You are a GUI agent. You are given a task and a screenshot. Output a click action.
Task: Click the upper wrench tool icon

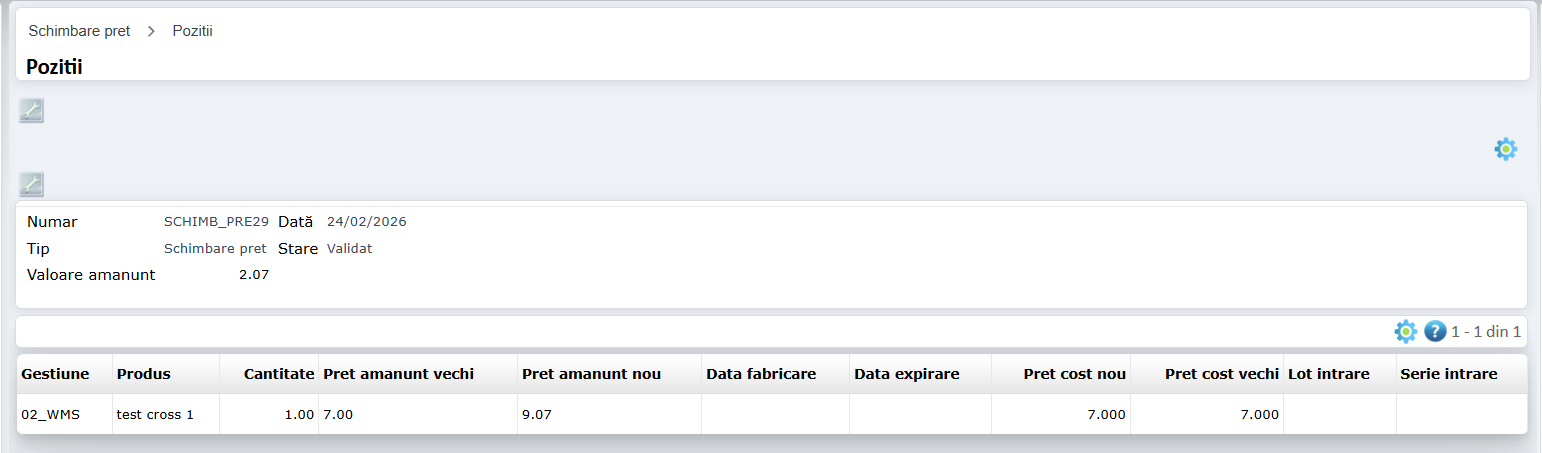click(x=31, y=111)
